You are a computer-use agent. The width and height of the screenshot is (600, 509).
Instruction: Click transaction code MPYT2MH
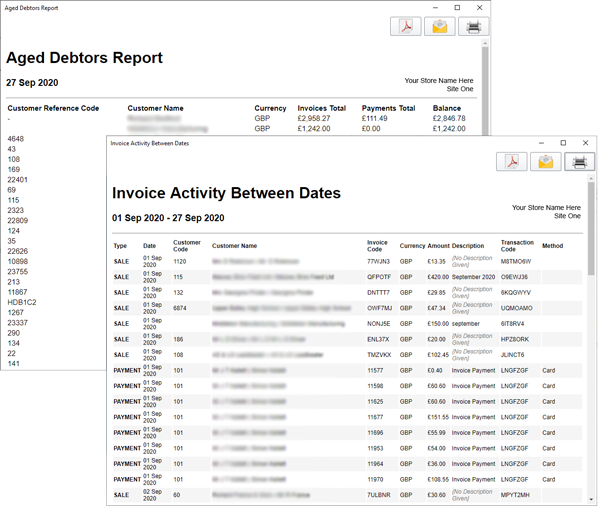pyautogui.click(x=519, y=494)
